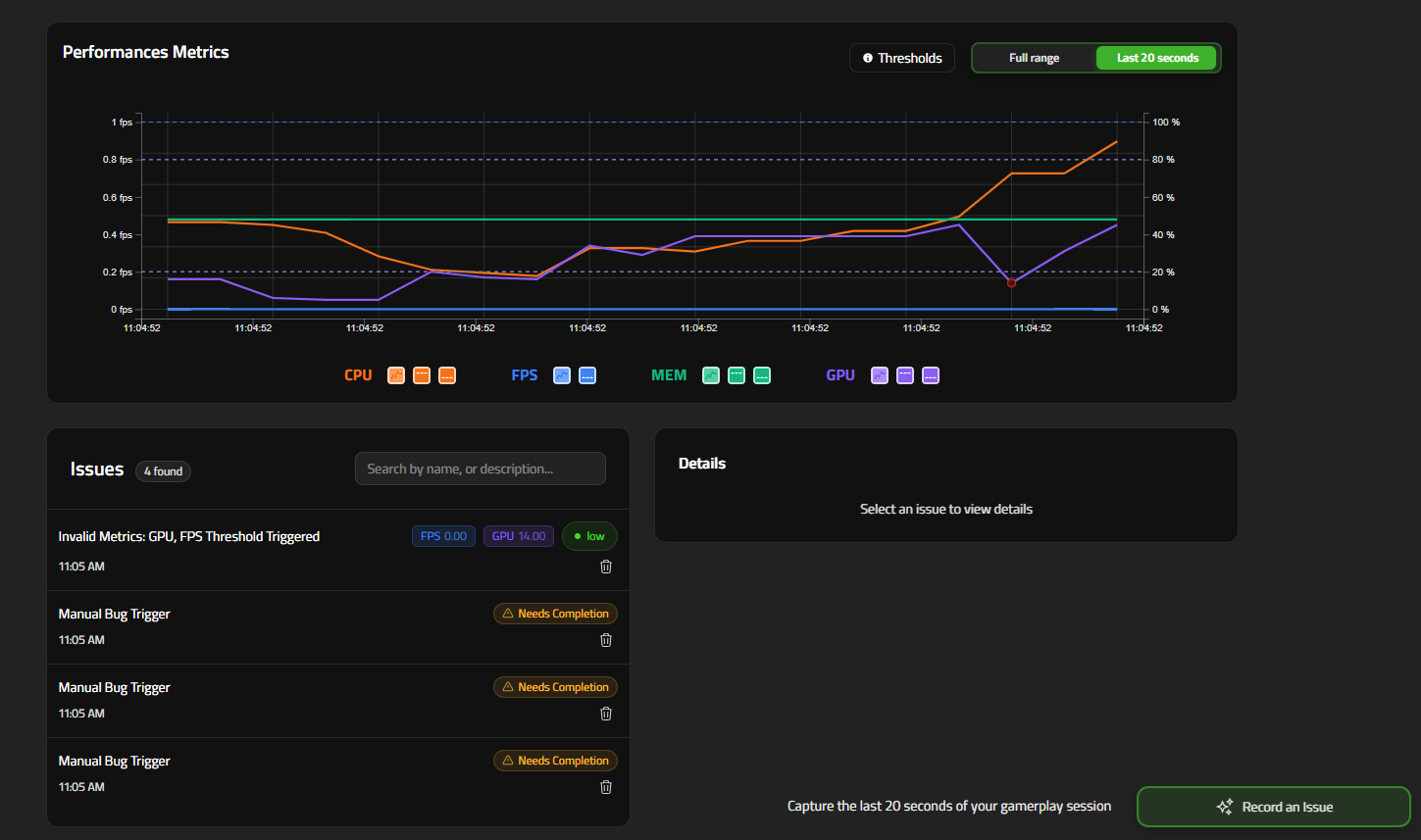Toggle the GPU line graph icon
This screenshot has height=840, width=1421.
(x=880, y=375)
